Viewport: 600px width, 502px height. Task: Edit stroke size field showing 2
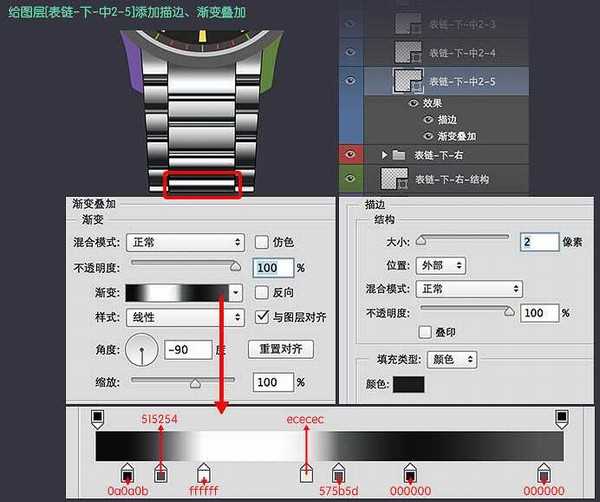[540, 242]
